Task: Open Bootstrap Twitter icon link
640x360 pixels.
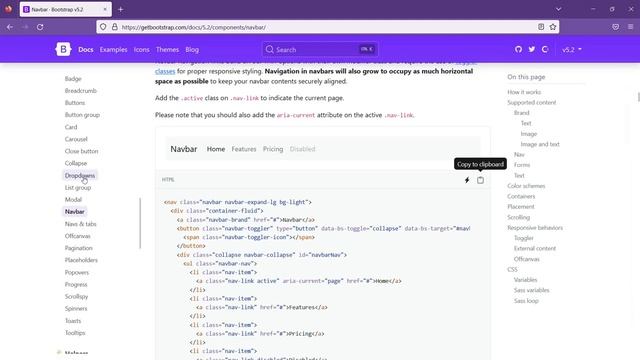Action: coord(531,49)
